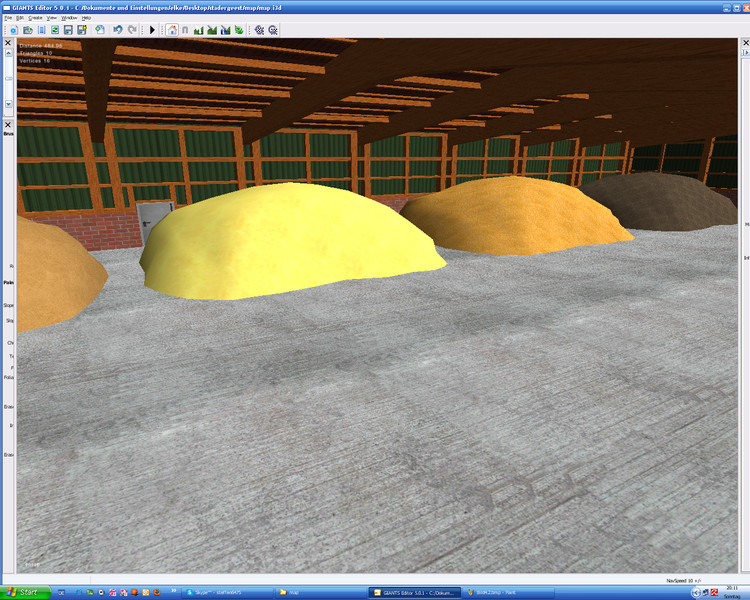Select the terrain info layer paint icon
750x600 pixels.
point(225,30)
